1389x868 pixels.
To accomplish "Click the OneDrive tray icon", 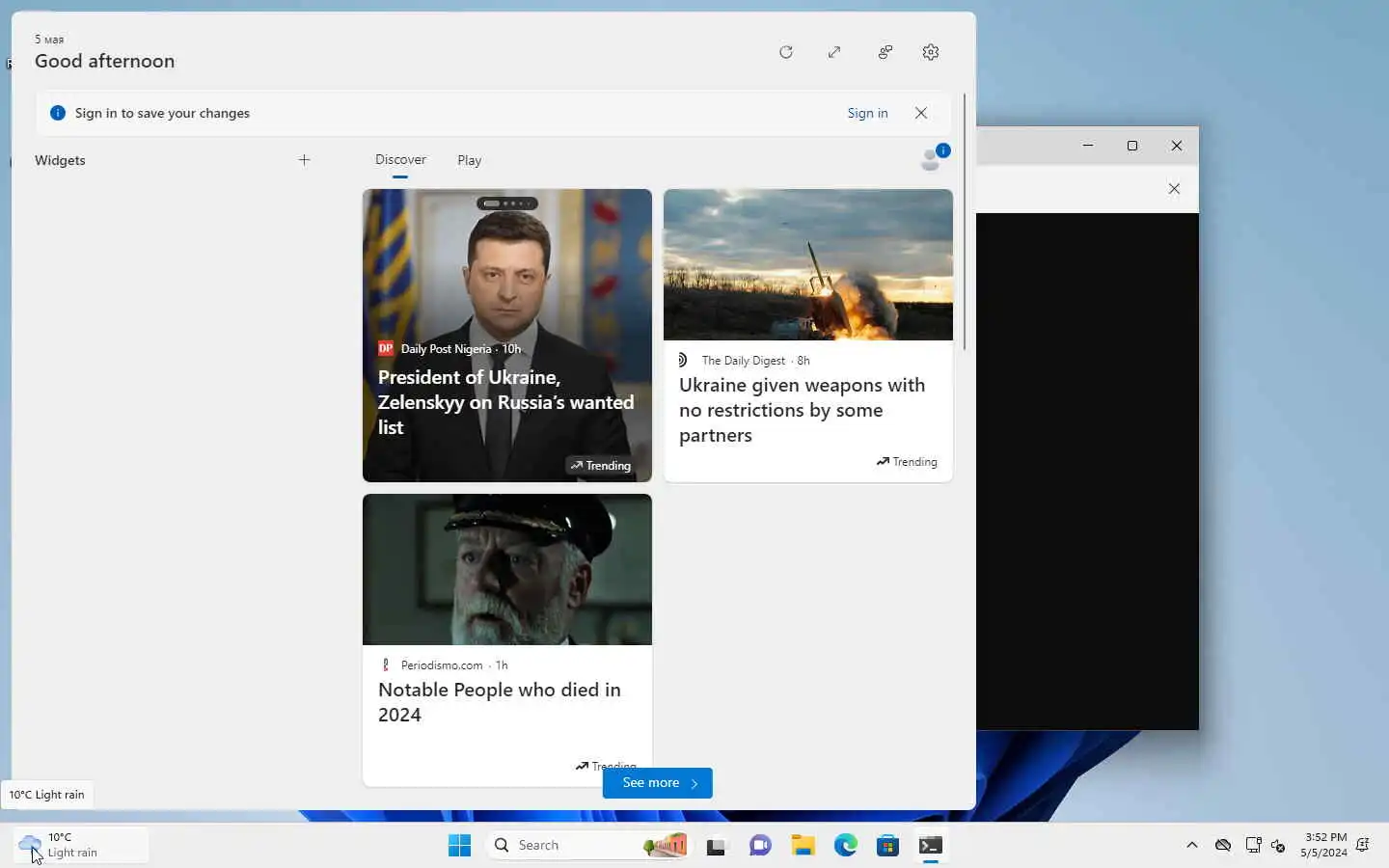I will 1223,845.
